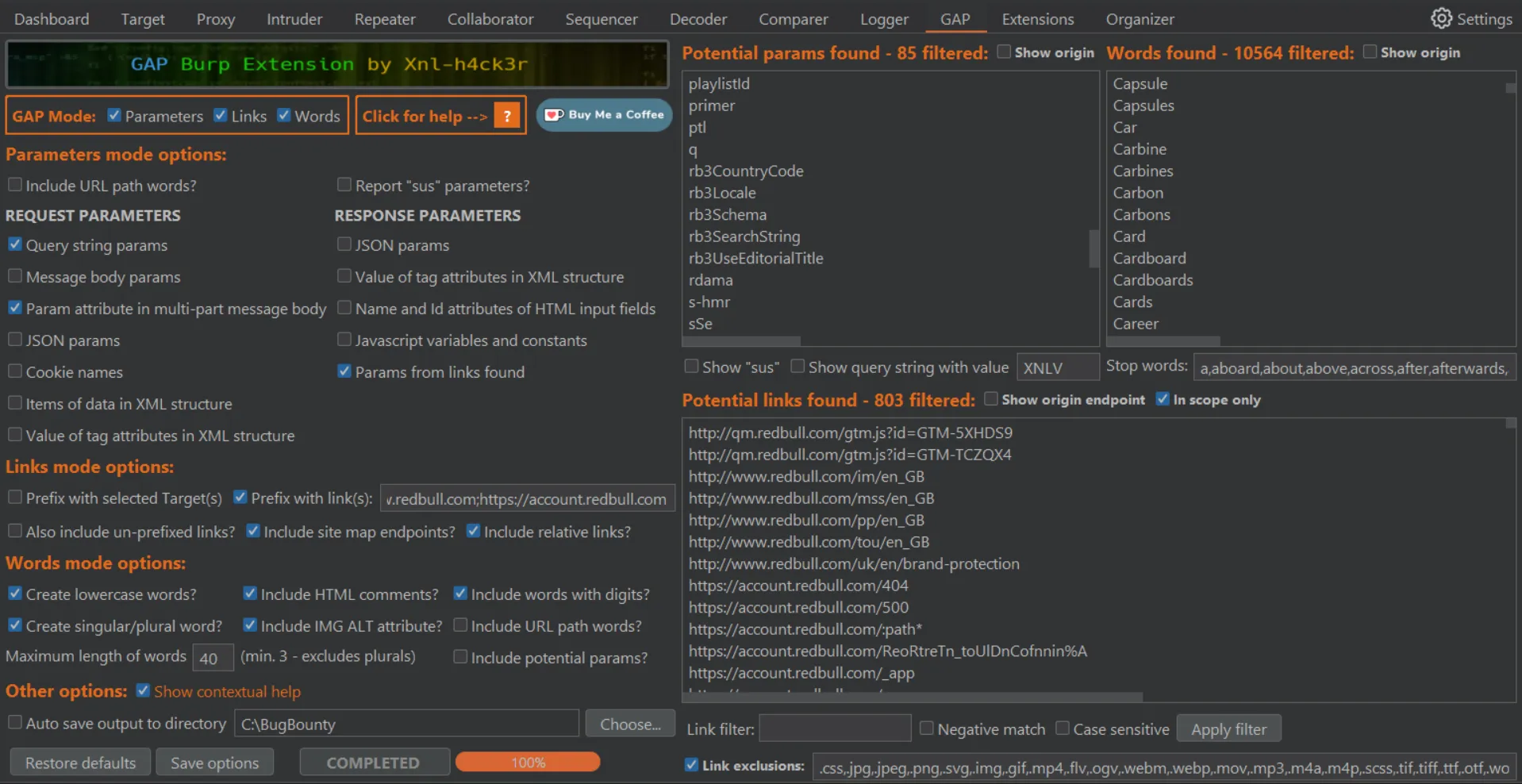
Task: Toggle the Links GAP mode checkbox
Action: (221, 115)
